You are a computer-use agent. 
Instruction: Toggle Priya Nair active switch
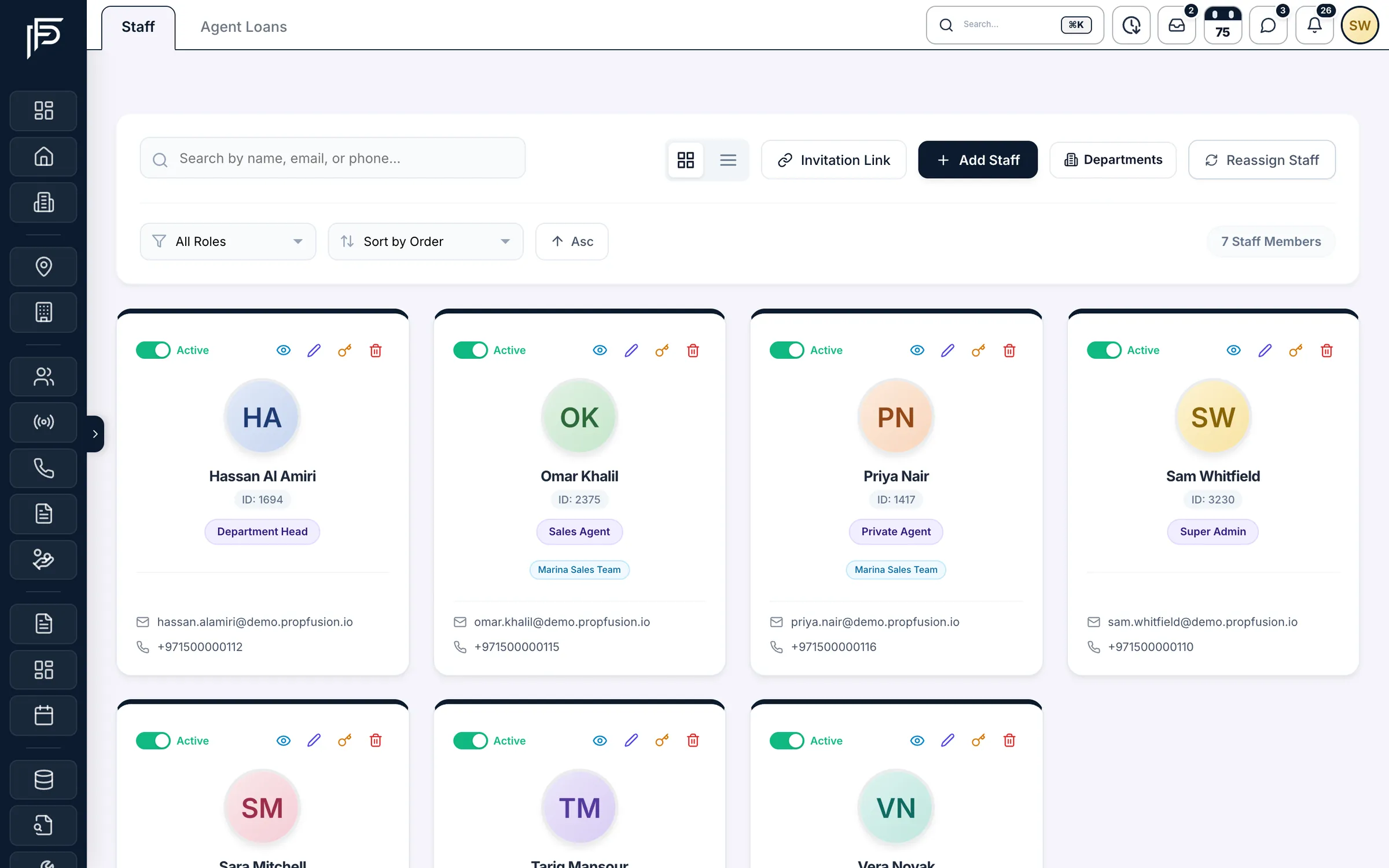[x=787, y=350]
